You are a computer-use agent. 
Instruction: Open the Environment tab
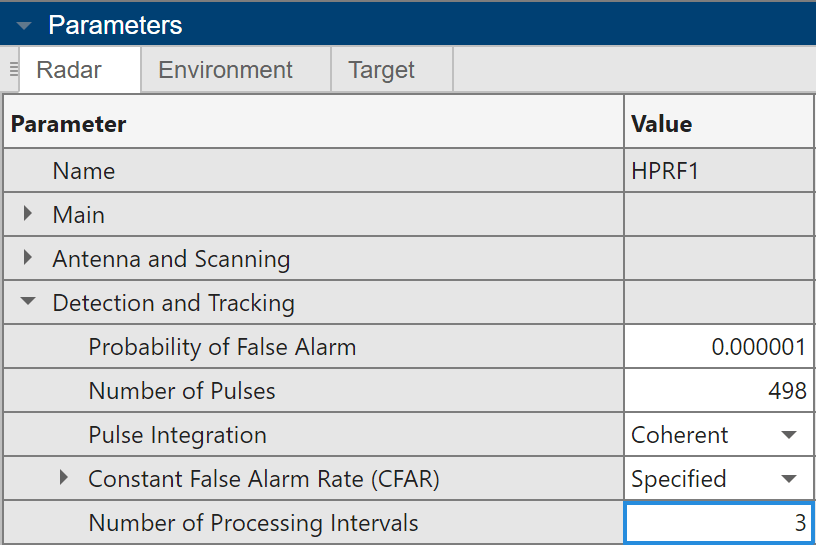point(225,70)
